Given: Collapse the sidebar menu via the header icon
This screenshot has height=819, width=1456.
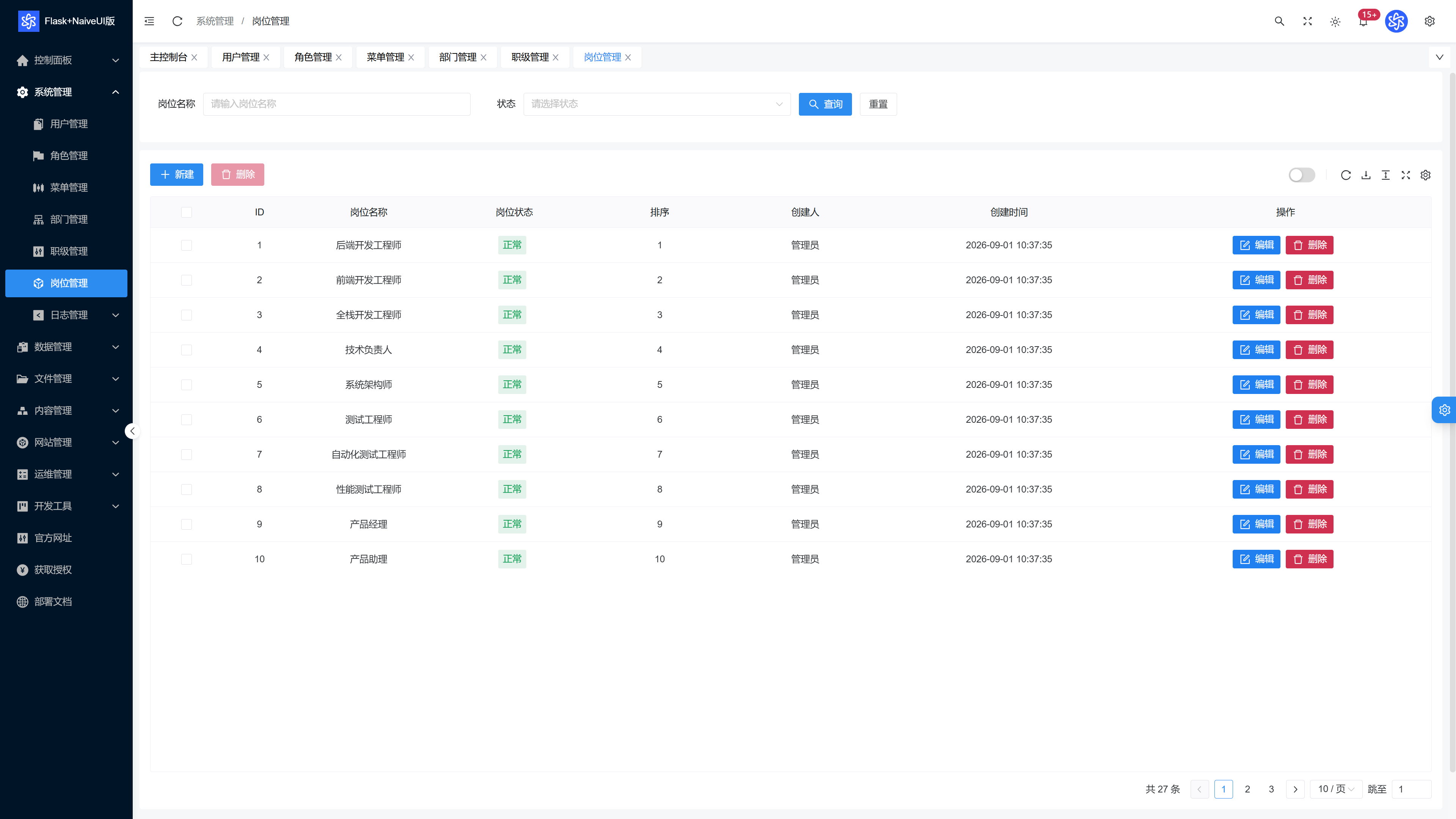Looking at the screenshot, I should click(149, 21).
